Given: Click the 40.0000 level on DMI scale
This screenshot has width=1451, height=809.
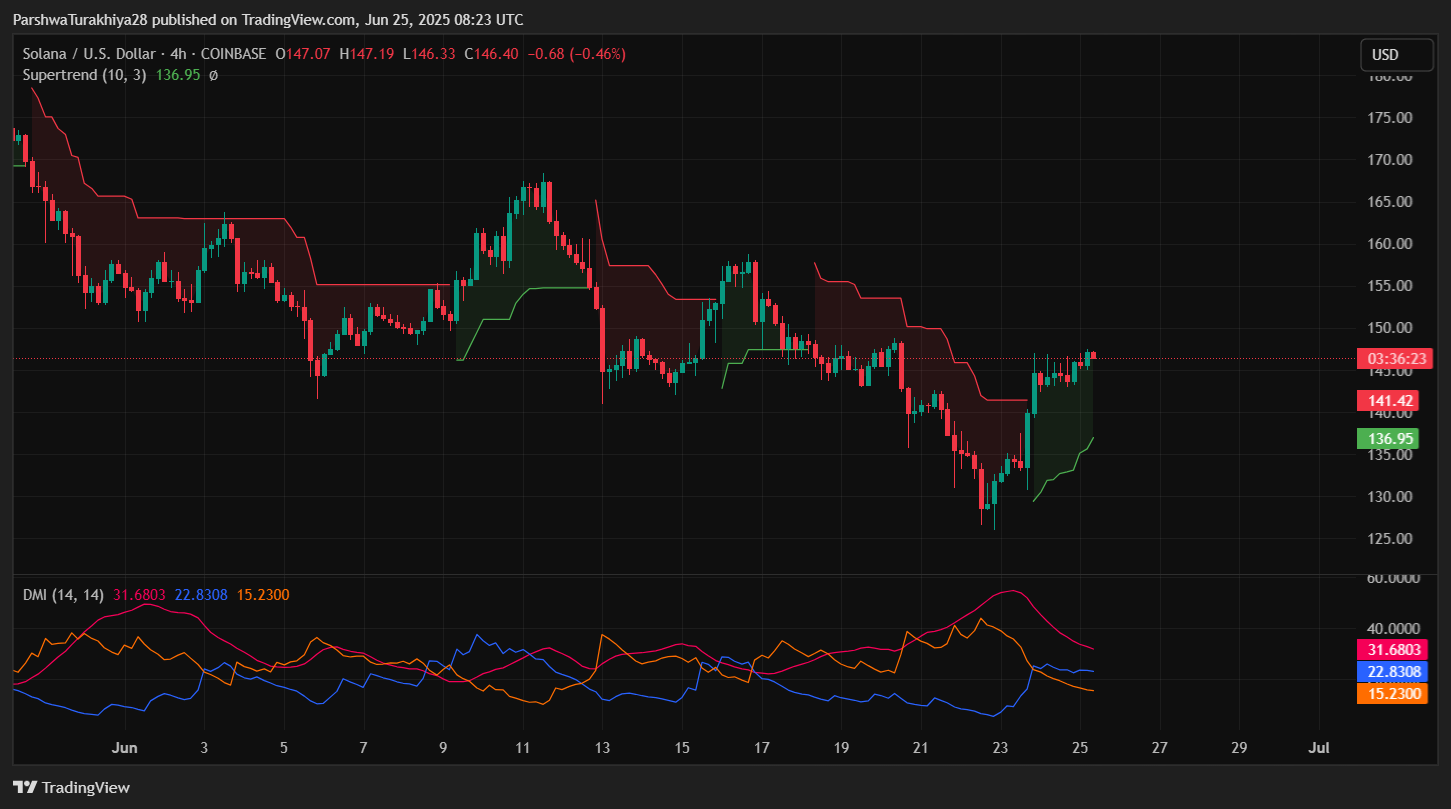Looking at the screenshot, I should (1391, 628).
